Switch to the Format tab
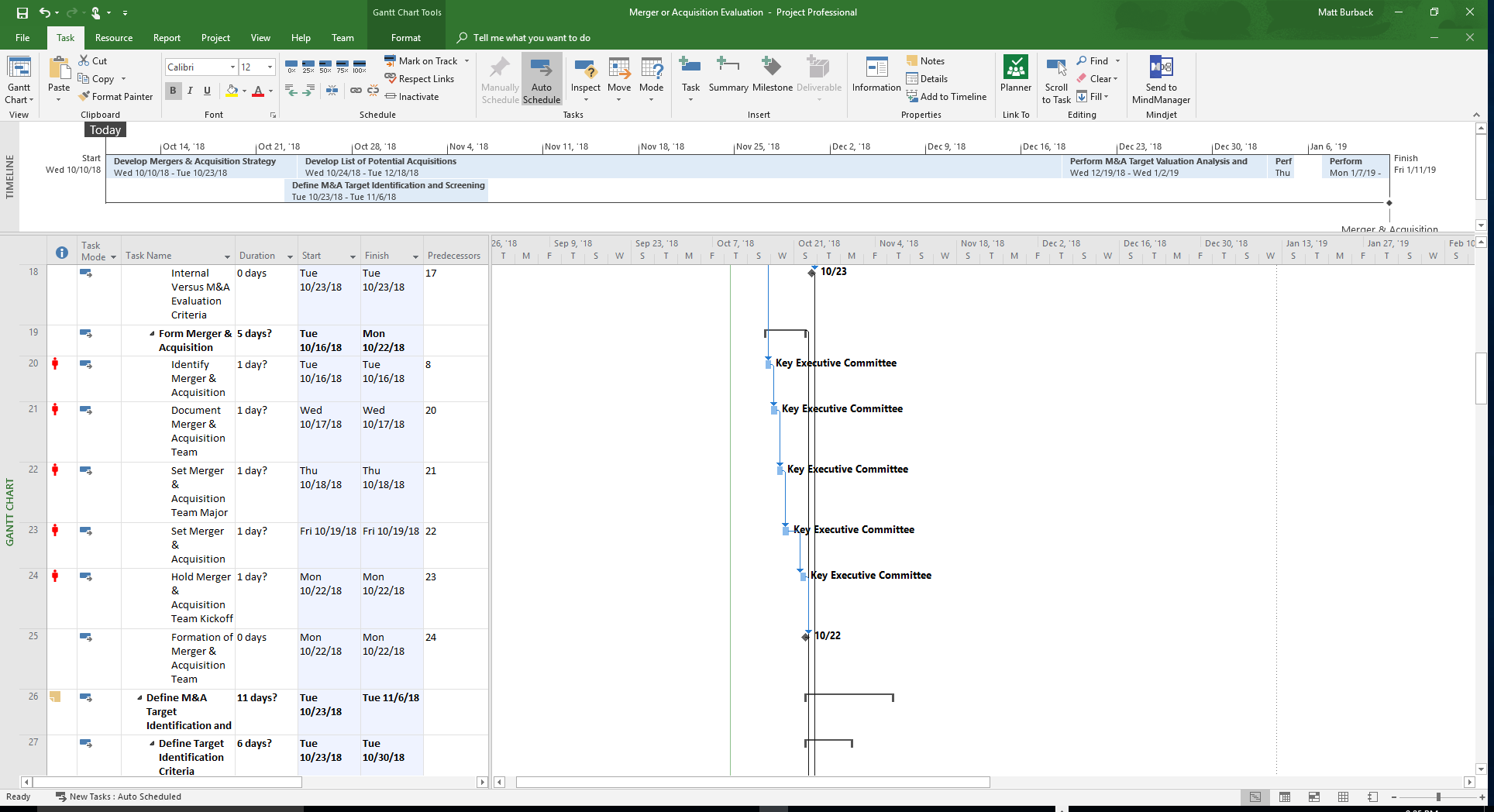 [x=405, y=37]
